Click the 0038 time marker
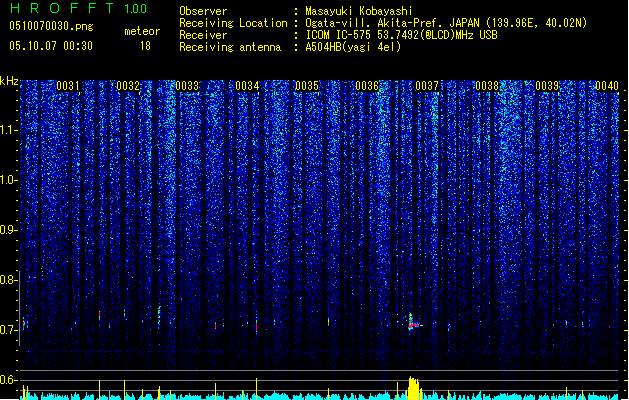This screenshot has height=400, width=629. pos(487,86)
